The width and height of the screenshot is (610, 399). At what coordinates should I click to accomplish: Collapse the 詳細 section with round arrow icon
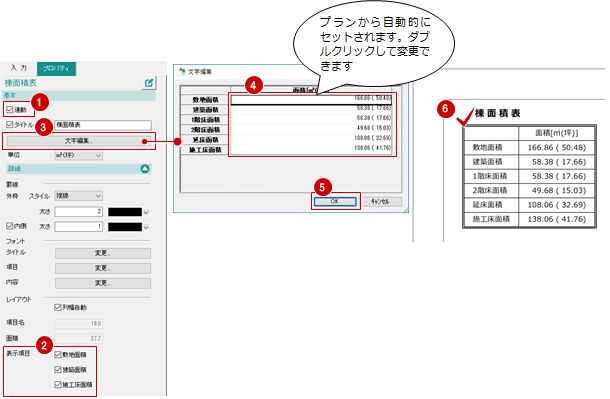[x=145, y=169]
